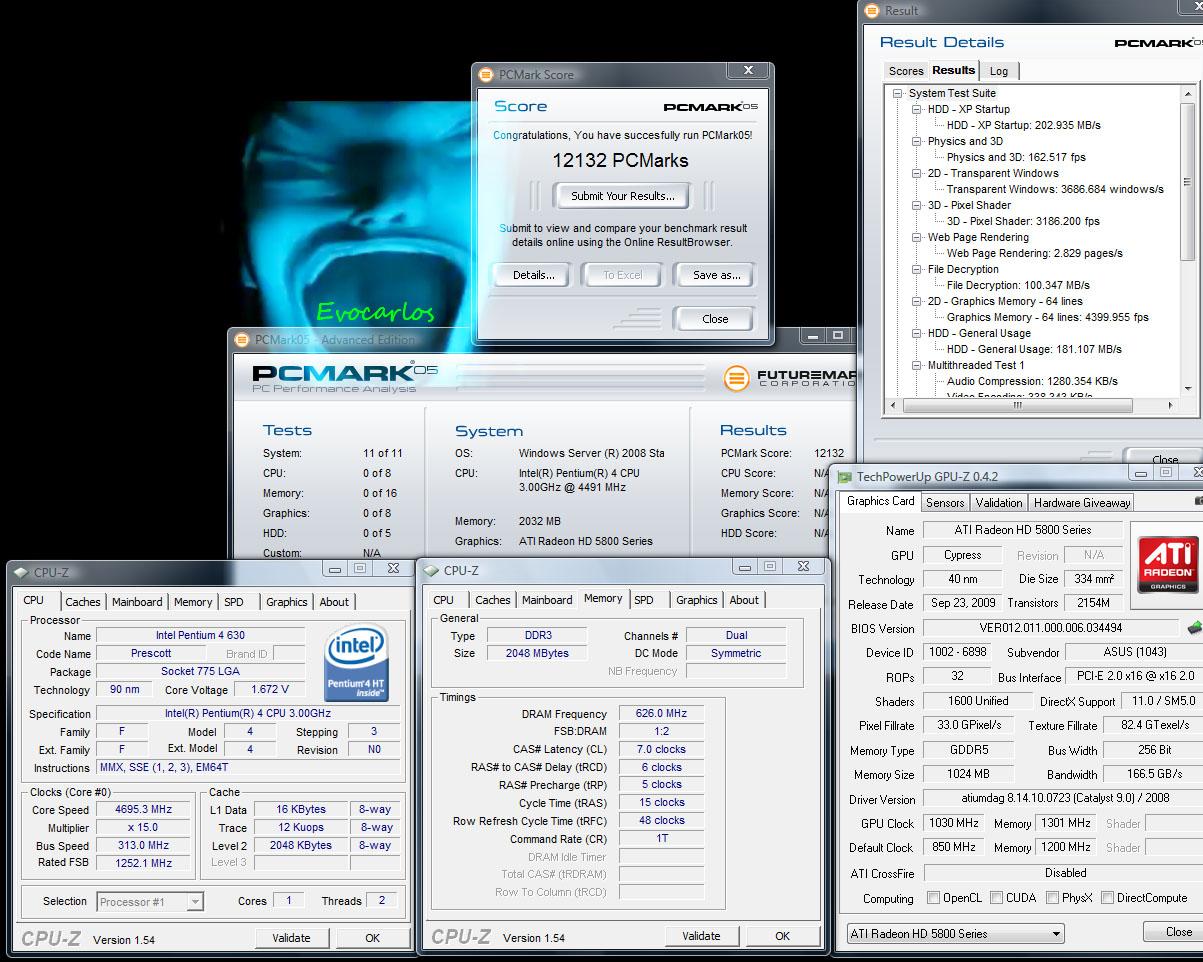This screenshot has width=1203, height=962.
Task: Open About tab in left CPU-Z window
Action: coord(334,602)
